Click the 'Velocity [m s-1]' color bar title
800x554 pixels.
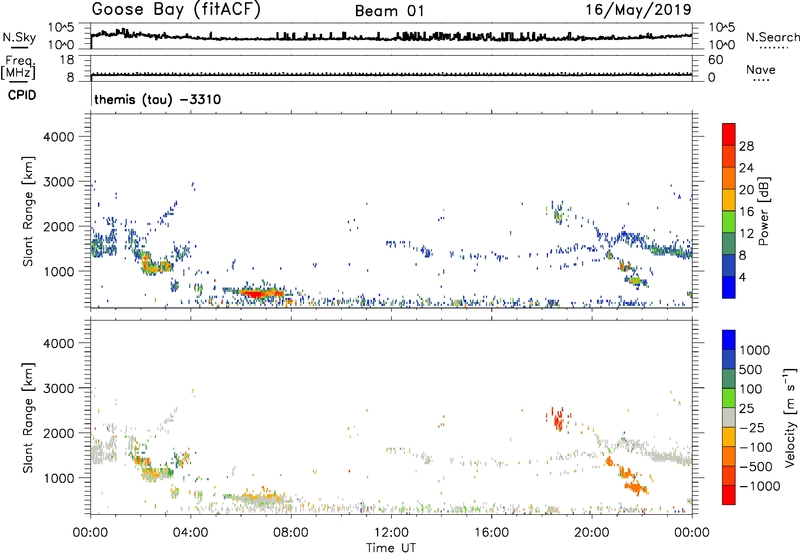(790, 417)
